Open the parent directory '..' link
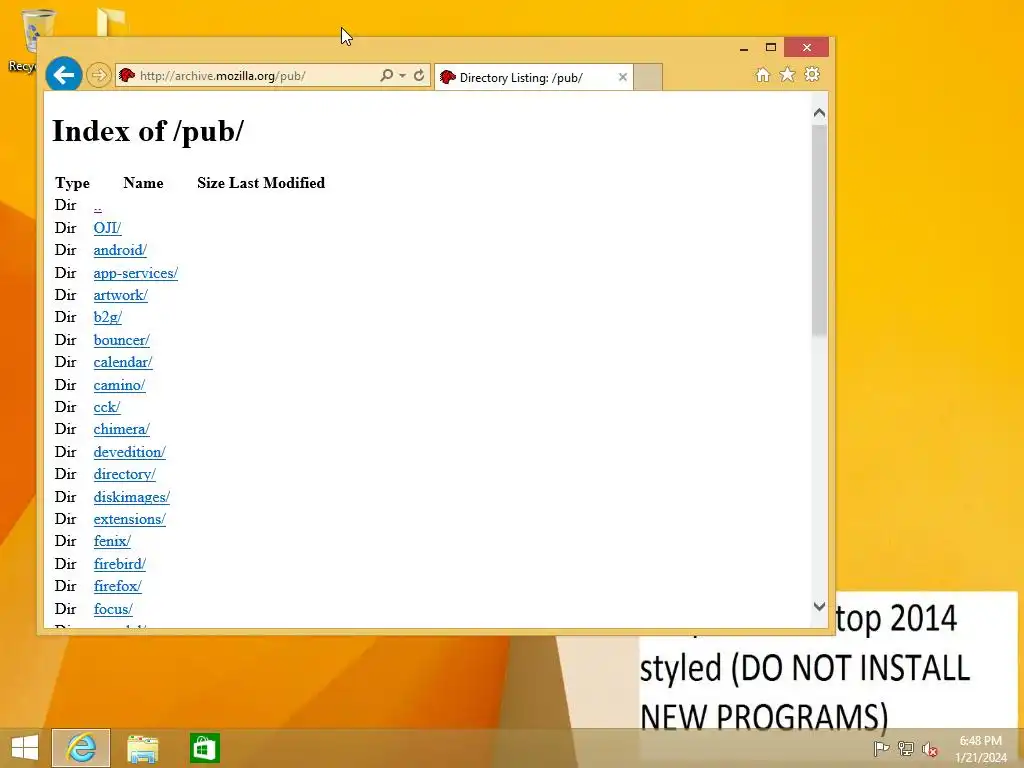Viewport: 1024px width, 768px height. tap(97, 207)
